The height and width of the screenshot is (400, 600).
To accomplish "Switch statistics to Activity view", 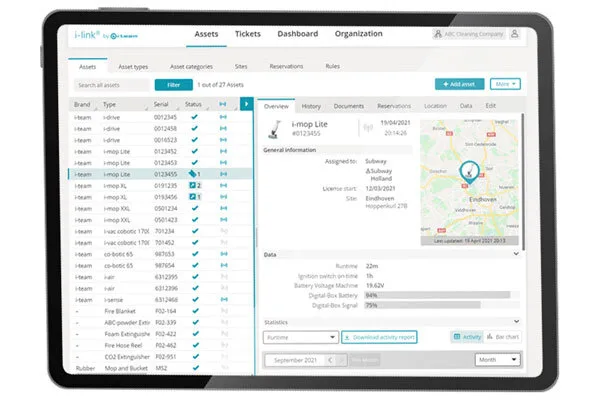I will tap(467, 337).
